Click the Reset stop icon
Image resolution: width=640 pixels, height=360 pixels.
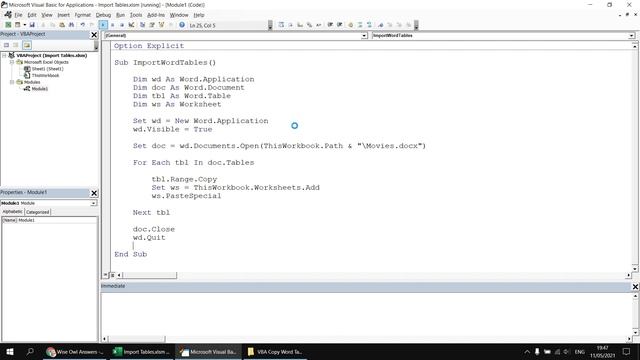[122, 25]
